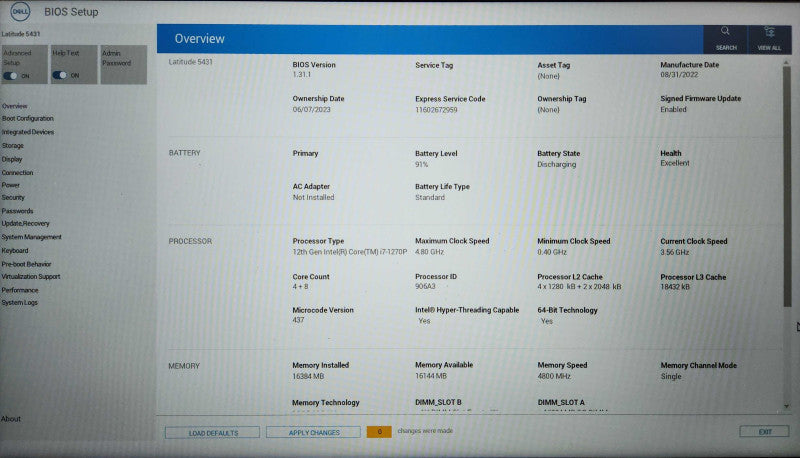Click the scrollbar down arrow

[x=786, y=406]
